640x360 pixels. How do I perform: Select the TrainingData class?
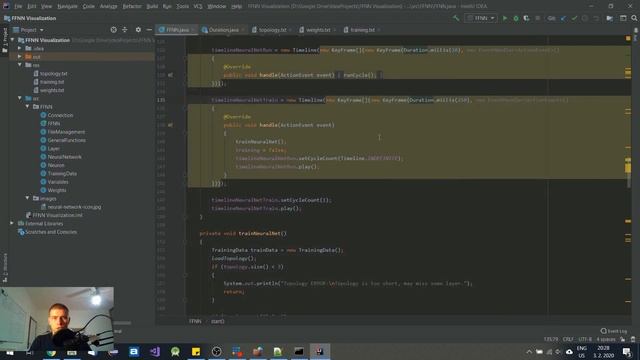[x=62, y=173]
